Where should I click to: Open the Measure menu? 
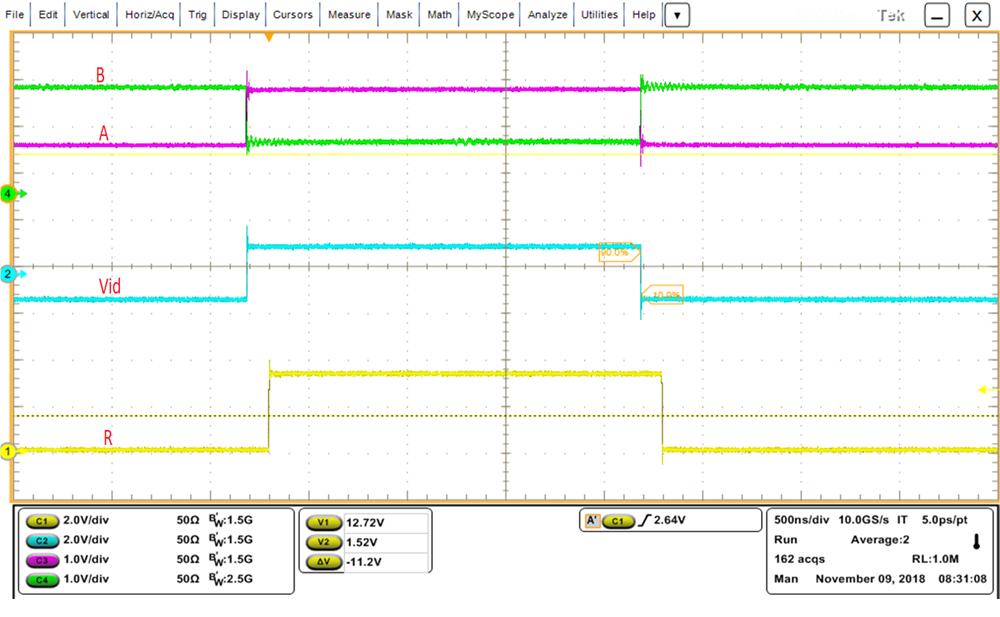[x=349, y=14]
